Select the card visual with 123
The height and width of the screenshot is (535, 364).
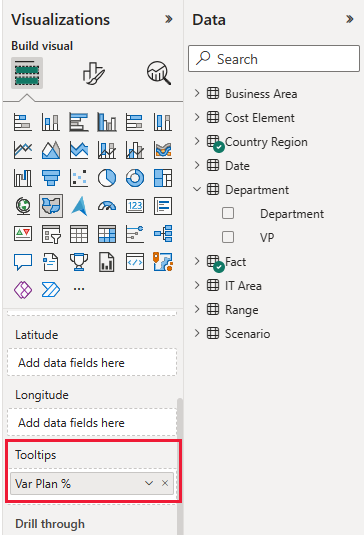coord(135,206)
